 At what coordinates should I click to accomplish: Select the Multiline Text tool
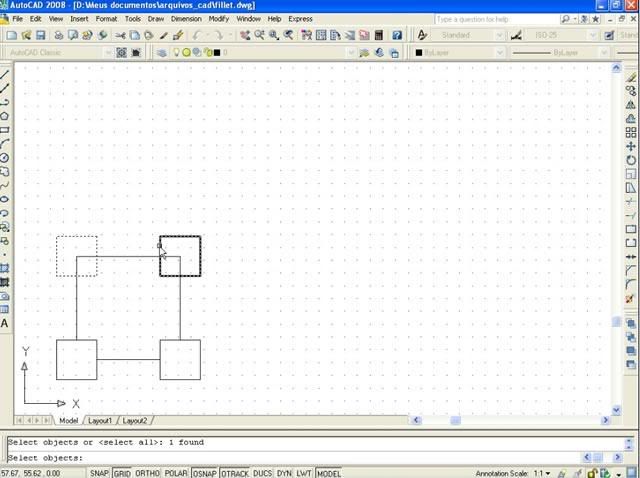click(x=5, y=324)
